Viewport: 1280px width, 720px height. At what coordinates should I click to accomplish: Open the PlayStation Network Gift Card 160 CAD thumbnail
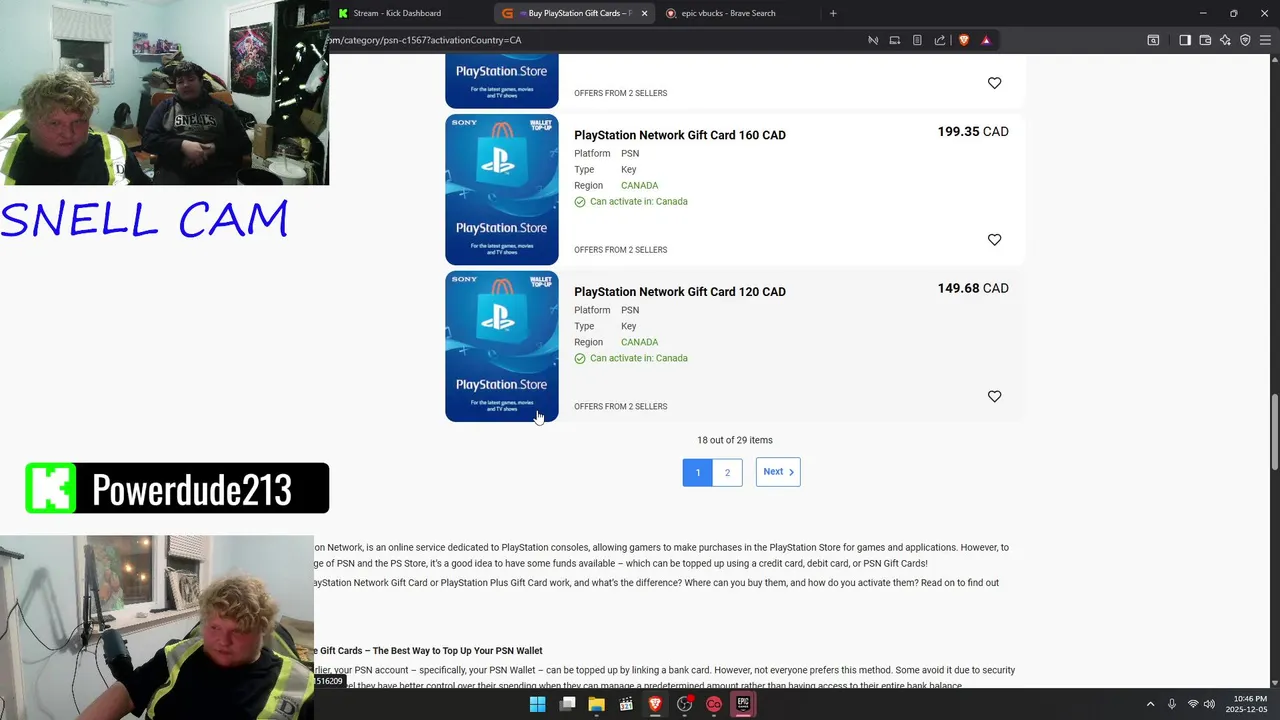pyautogui.click(x=502, y=190)
